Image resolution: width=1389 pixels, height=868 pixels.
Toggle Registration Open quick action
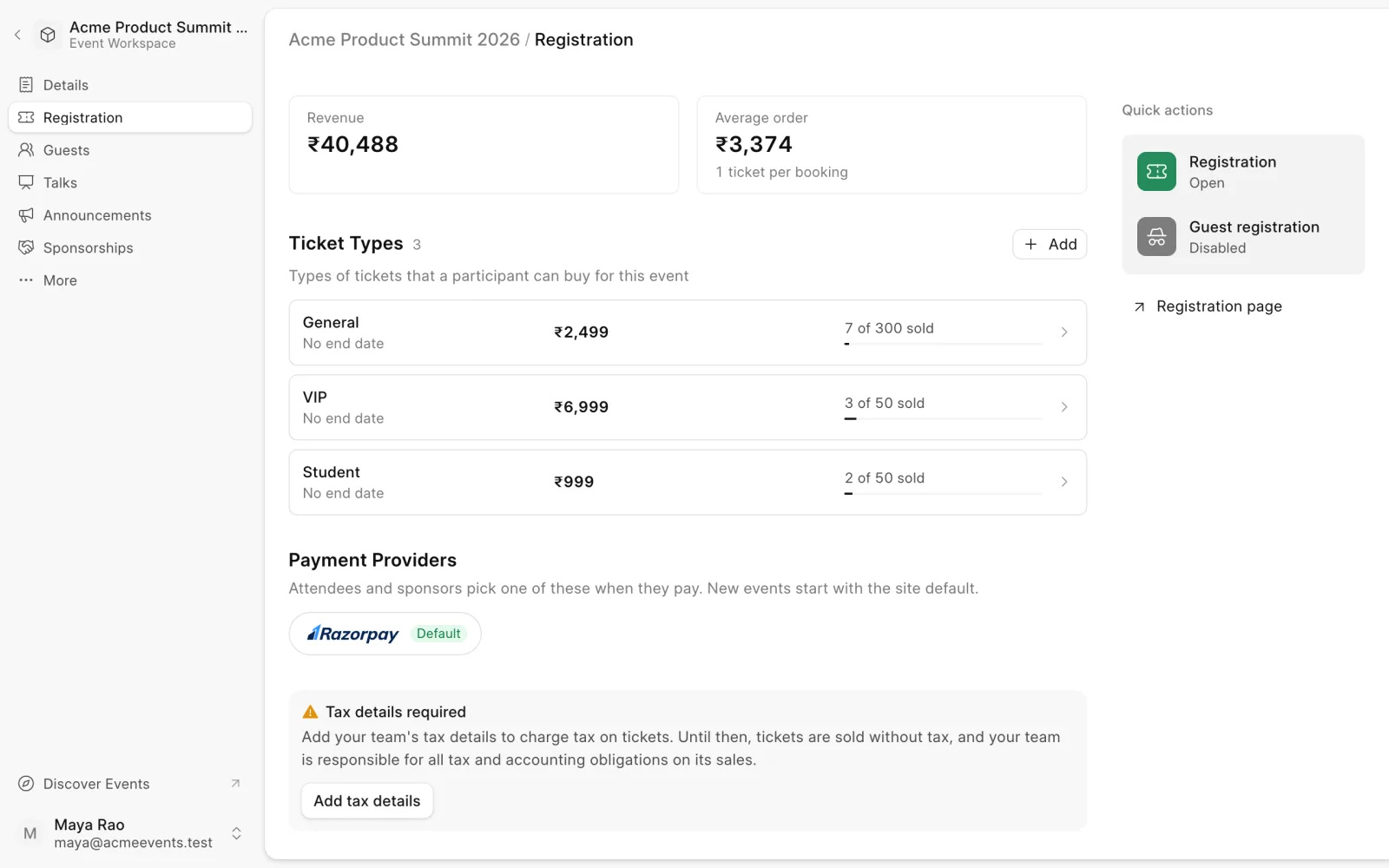click(x=1243, y=172)
